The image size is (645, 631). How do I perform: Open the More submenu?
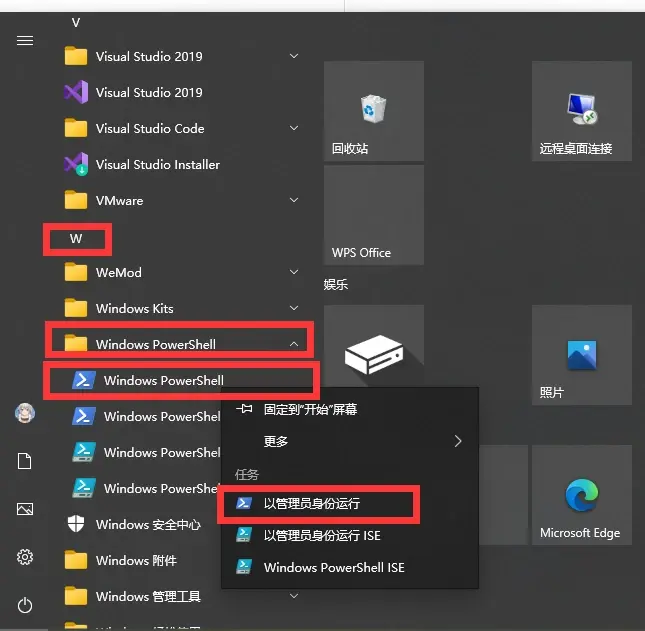click(x=348, y=441)
